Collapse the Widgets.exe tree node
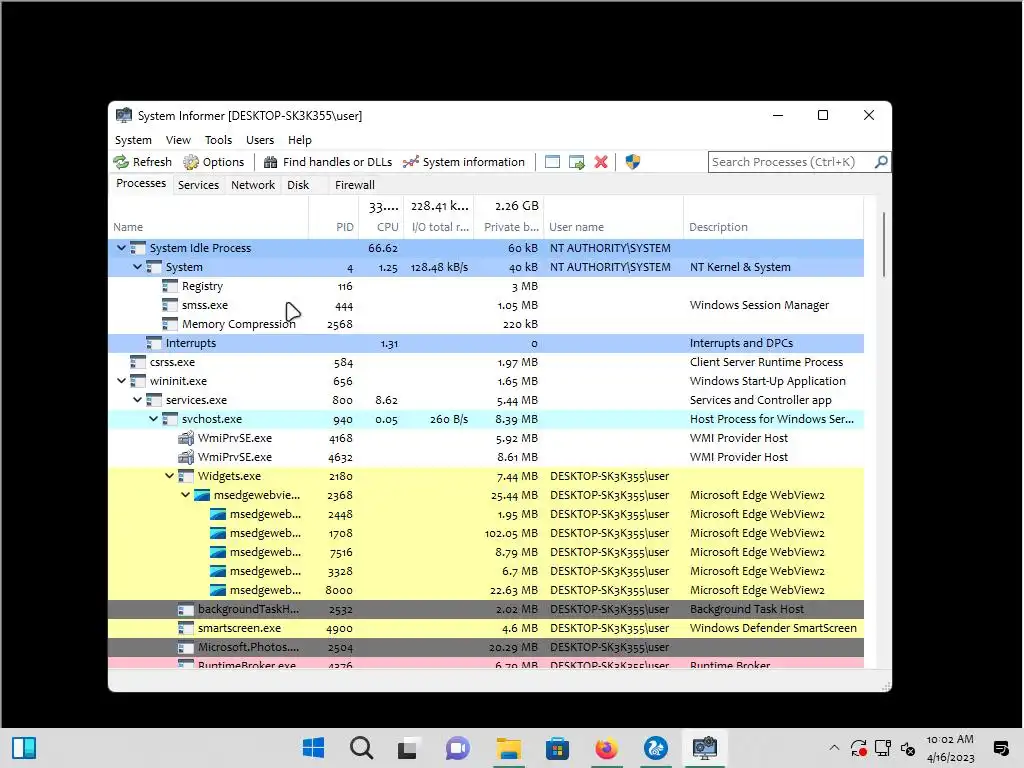Screen dimensions: 1024x768 coord(169,475)
